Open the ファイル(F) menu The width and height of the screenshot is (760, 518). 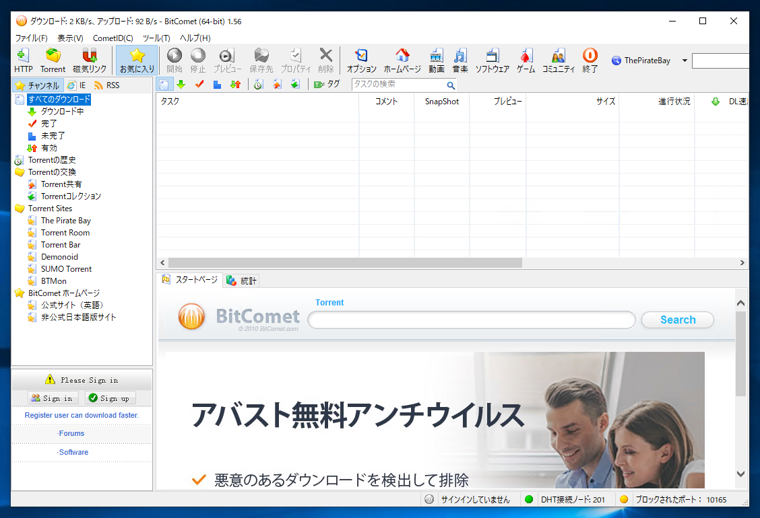[x=31, y=38]
